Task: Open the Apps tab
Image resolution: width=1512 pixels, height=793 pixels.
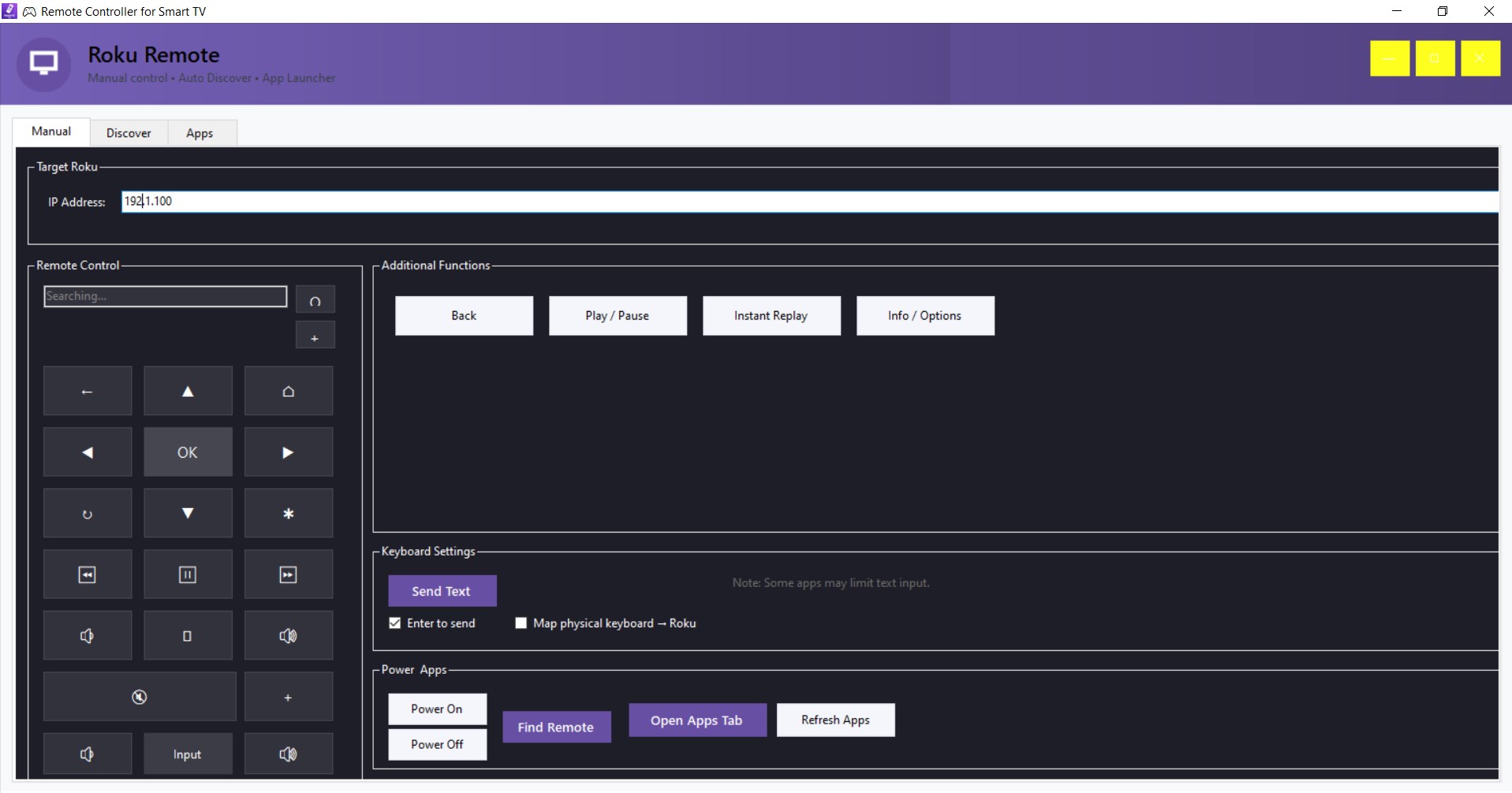Action: 200,133
